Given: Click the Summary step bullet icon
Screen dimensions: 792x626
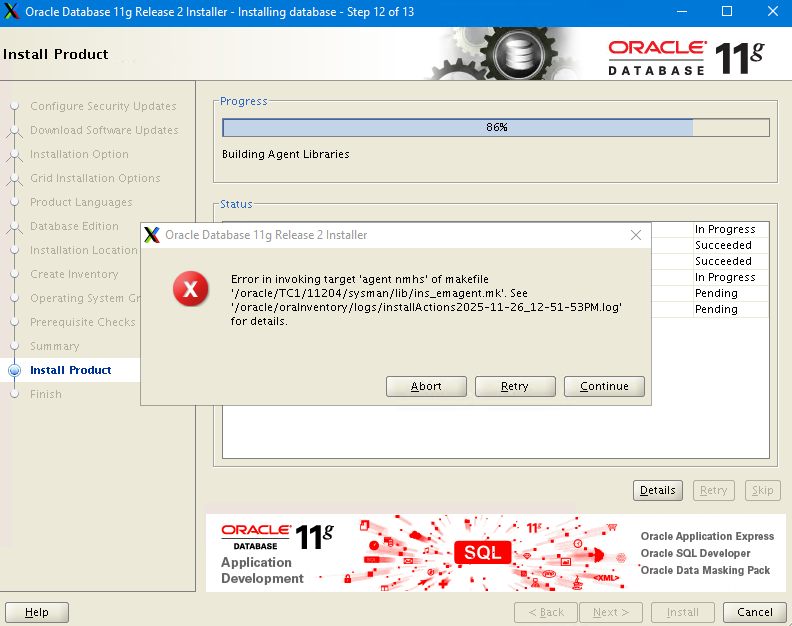Looking at the screenshot, I should (x=15, y=346).
